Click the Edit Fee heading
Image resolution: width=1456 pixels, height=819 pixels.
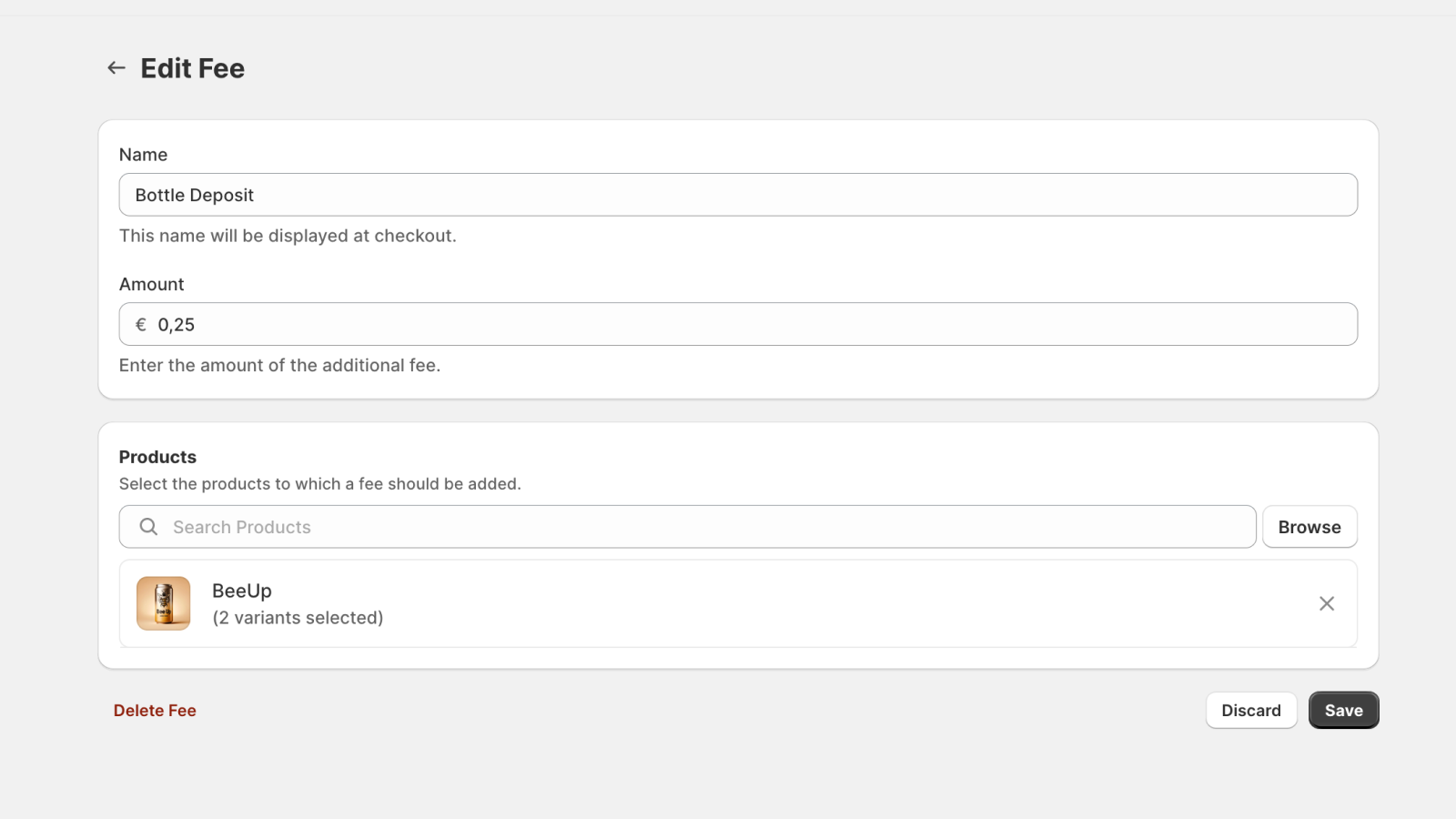[192, 67]
